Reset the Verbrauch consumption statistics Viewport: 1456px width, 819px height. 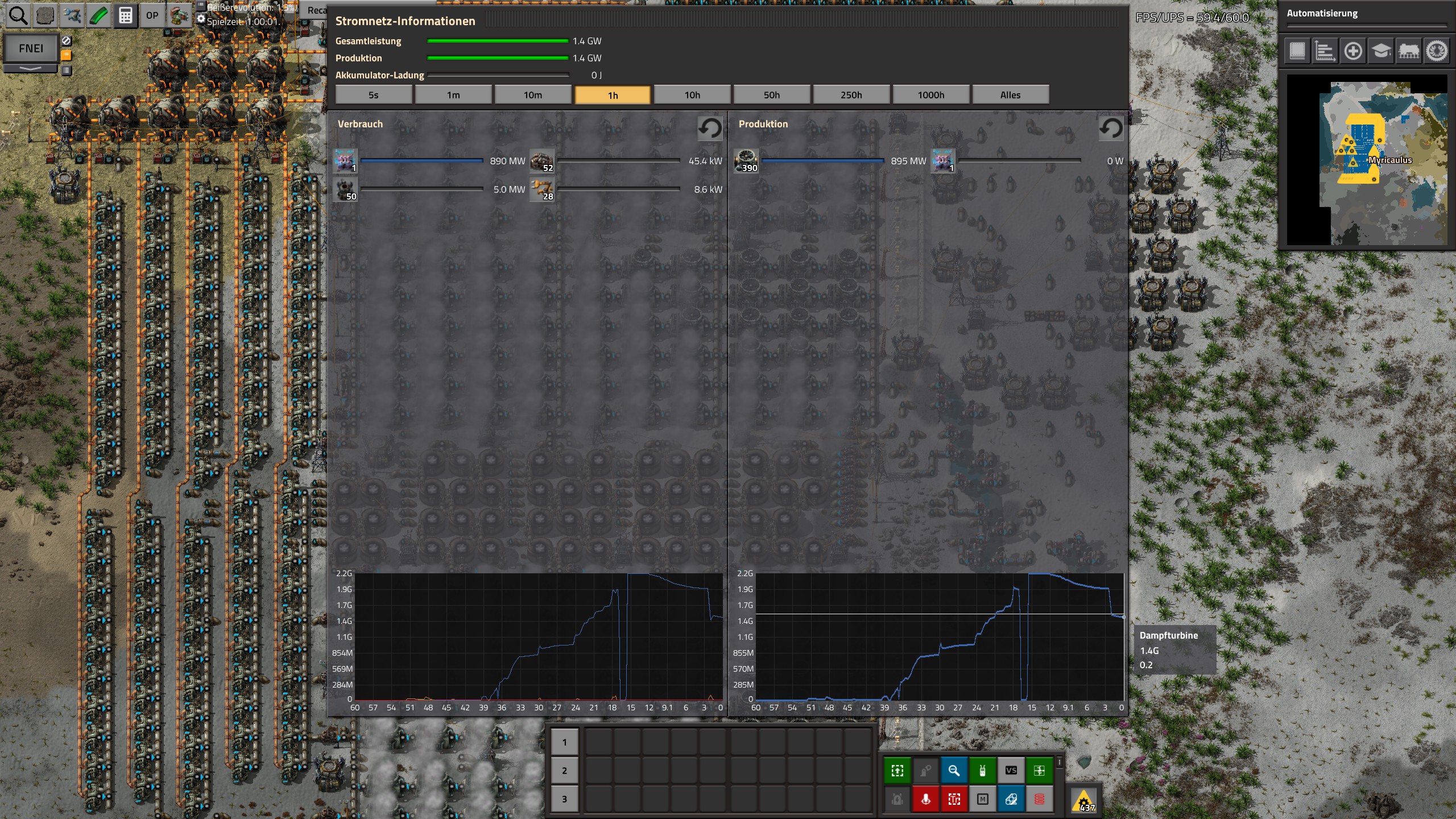(x=709, y=128)
